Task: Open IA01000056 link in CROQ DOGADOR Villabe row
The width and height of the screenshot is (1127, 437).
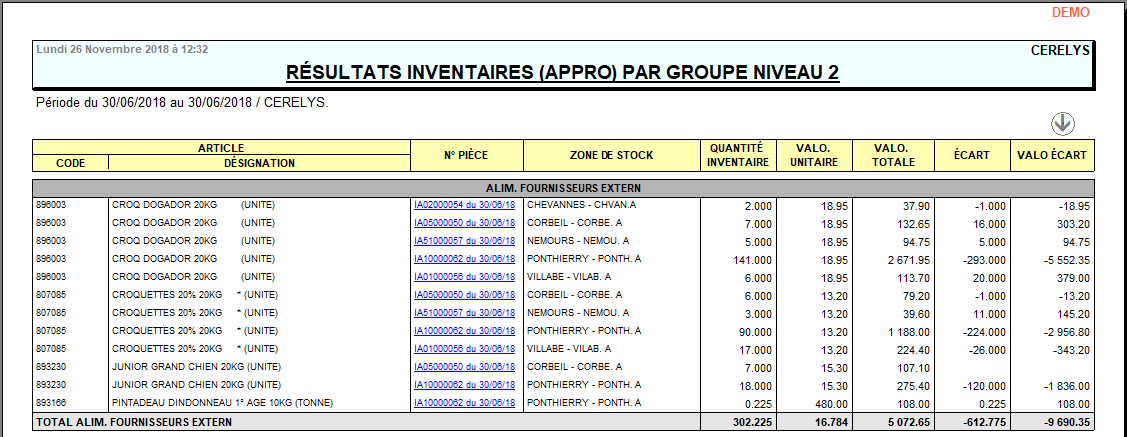Action: pos(464,277)
